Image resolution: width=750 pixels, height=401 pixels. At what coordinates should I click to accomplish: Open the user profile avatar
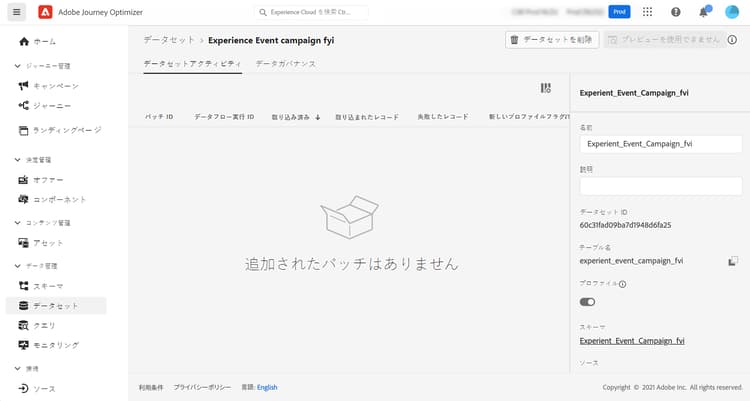[732, 12]
